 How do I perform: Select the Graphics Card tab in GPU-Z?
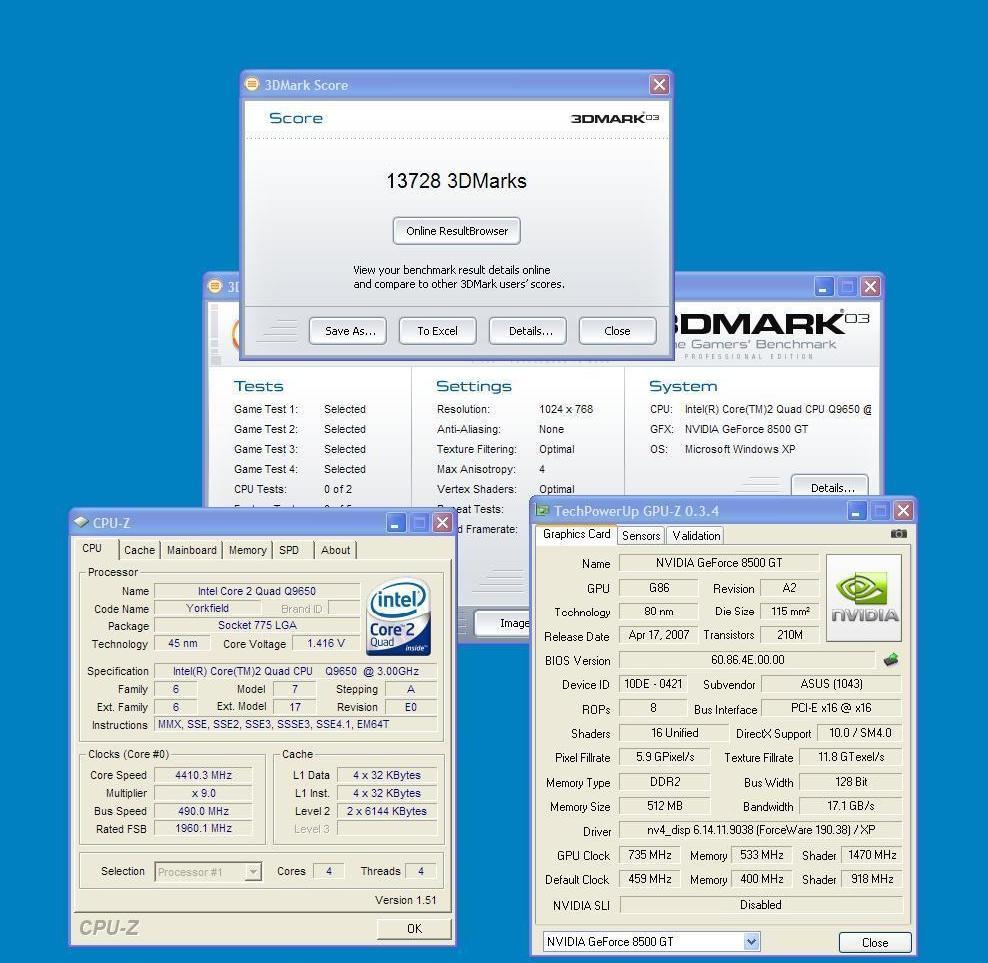tap(577, 534)
